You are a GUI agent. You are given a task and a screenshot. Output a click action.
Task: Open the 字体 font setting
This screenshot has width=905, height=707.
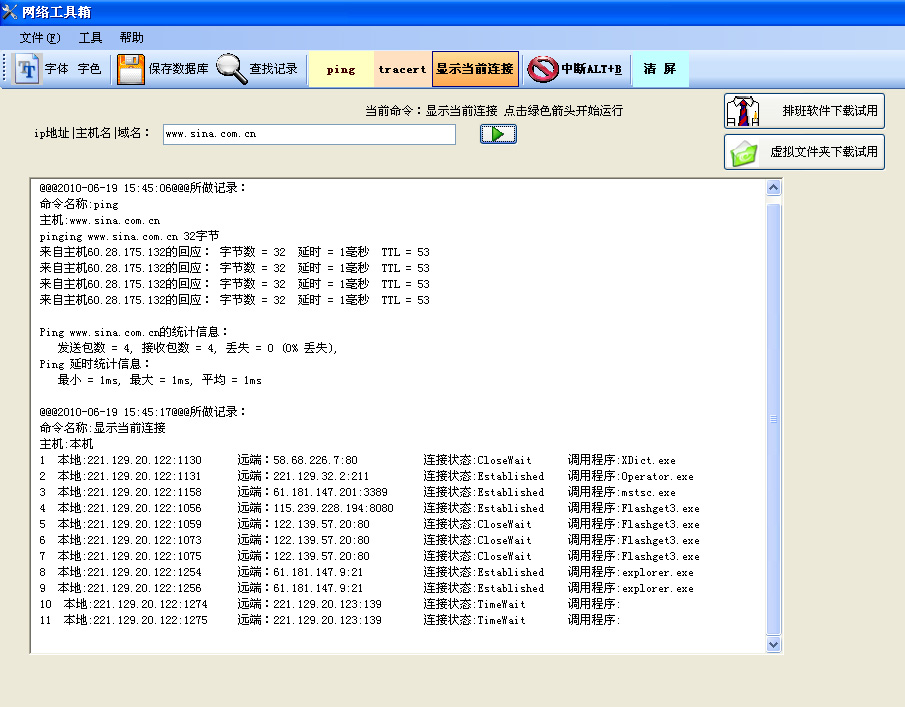57,69
